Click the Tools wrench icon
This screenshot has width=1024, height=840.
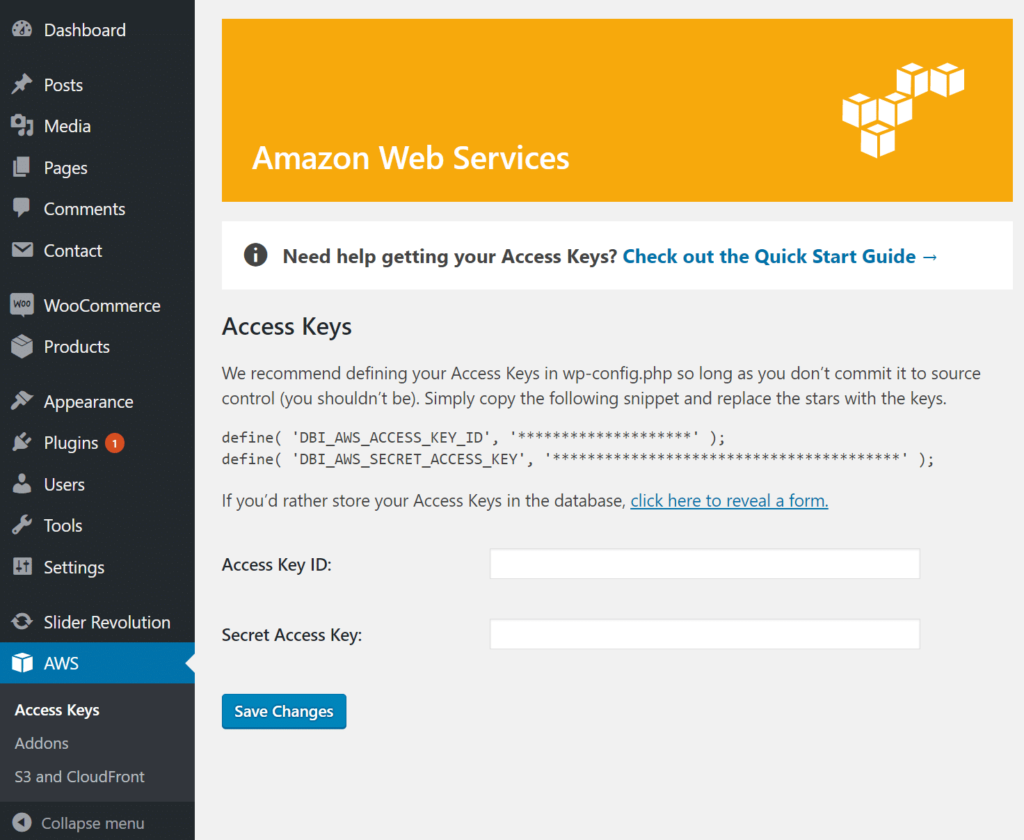click(22, 525)
